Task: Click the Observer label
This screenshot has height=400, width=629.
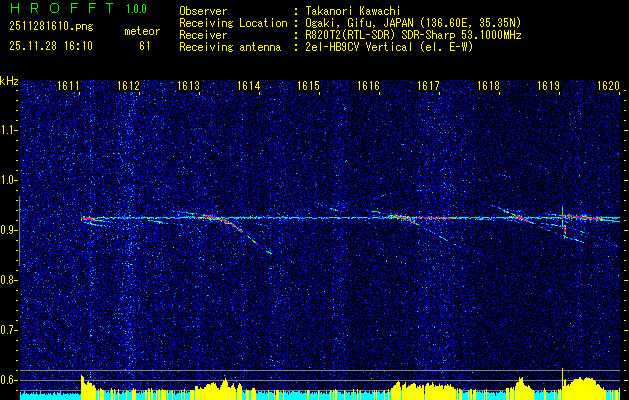Action: click(x=203, y=11)
